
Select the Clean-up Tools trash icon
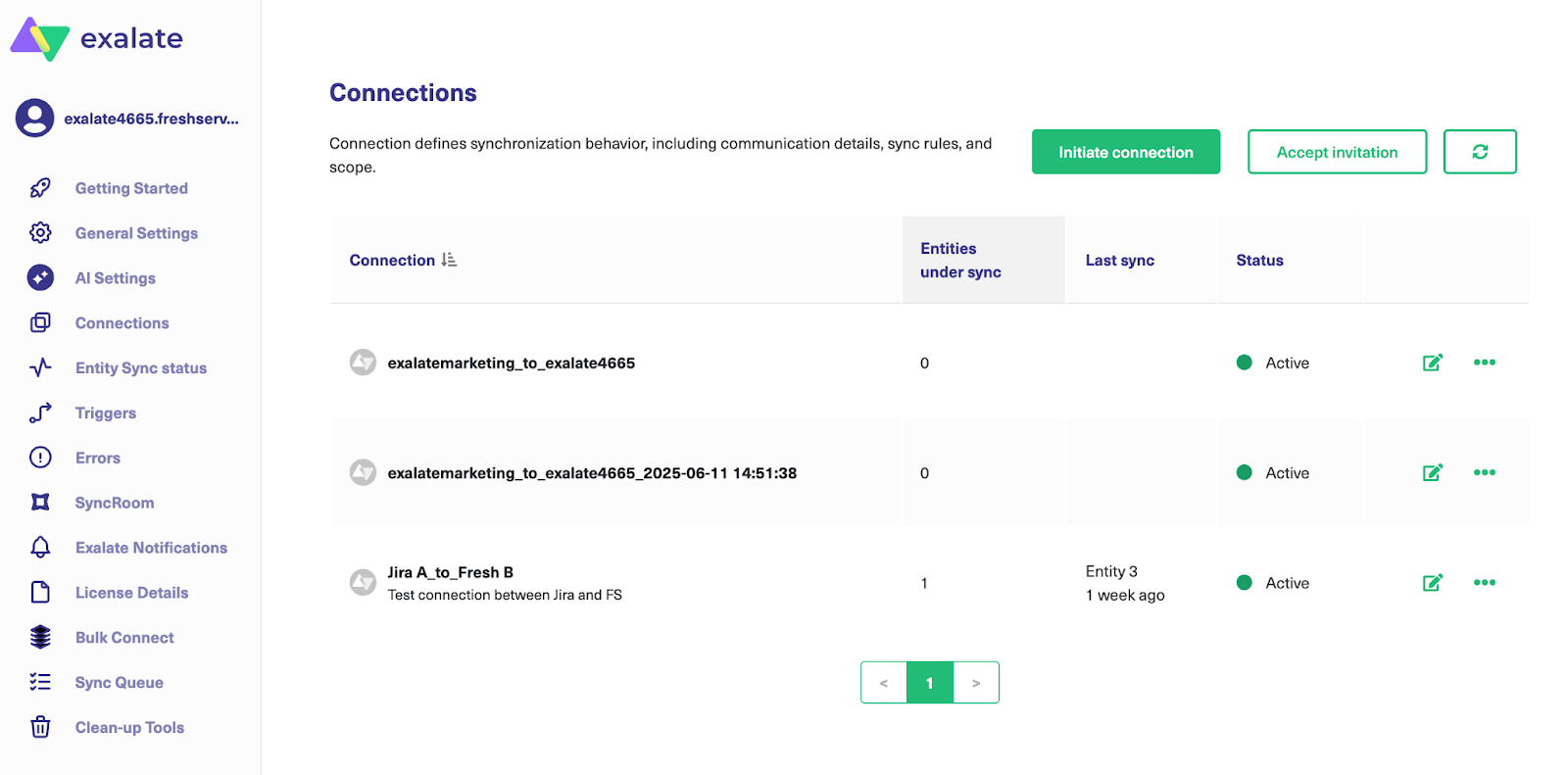[x=40, y=727]
